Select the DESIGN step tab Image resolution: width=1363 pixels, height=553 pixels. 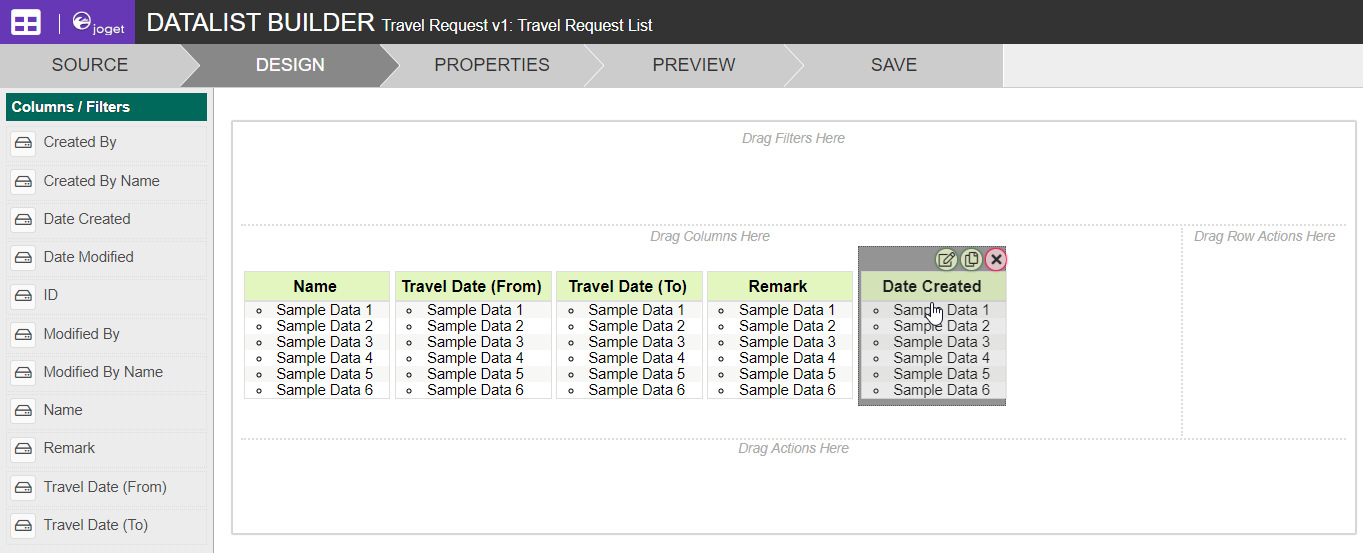290,65
